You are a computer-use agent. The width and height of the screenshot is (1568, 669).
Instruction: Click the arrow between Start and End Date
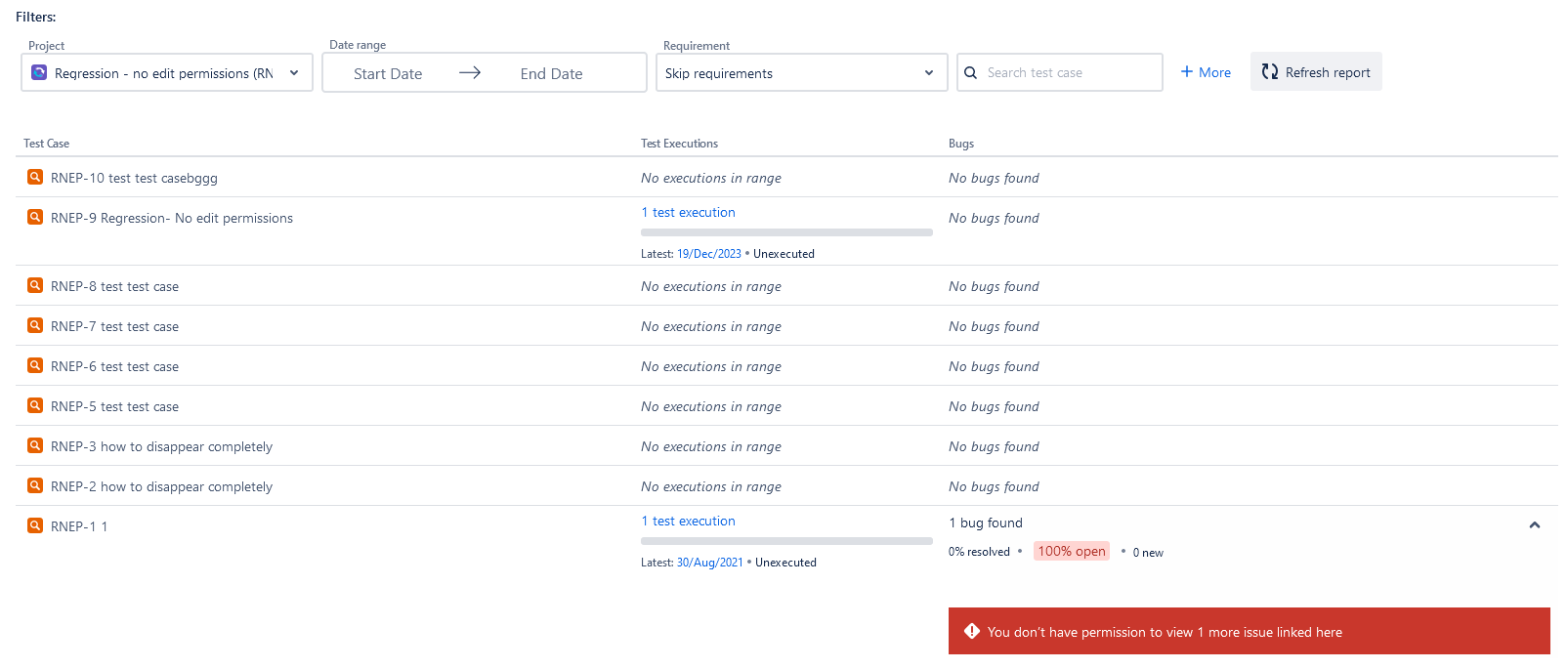(x=470, y=72)
